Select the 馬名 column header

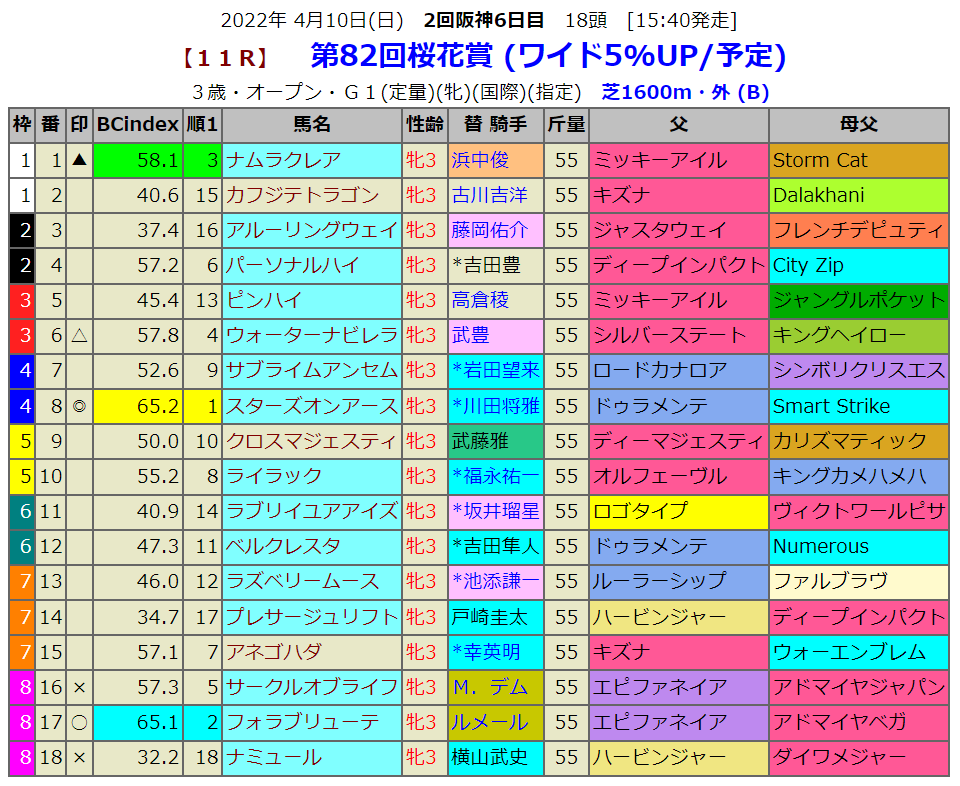coord(312,125)
